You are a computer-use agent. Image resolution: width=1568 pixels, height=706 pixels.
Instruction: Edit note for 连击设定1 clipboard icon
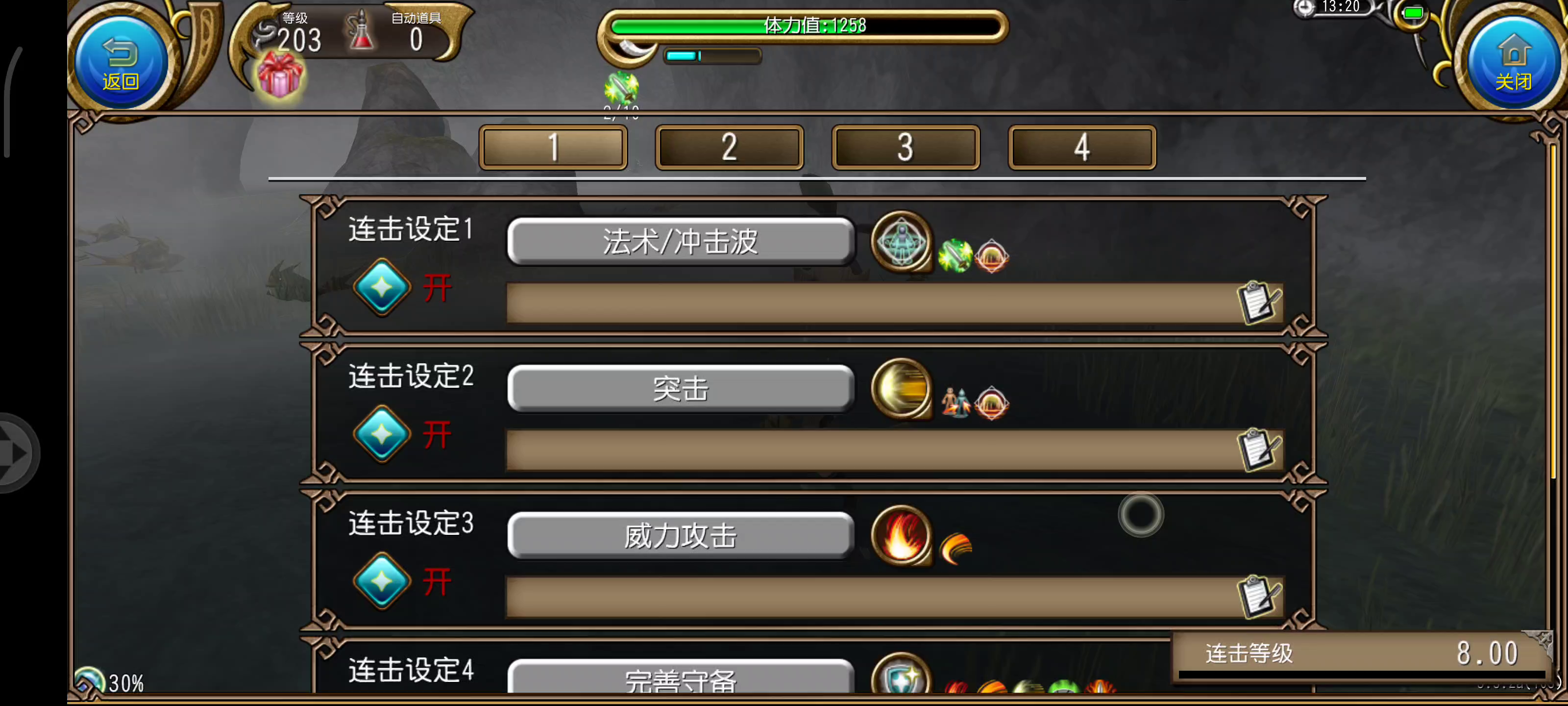point(1258,302)
